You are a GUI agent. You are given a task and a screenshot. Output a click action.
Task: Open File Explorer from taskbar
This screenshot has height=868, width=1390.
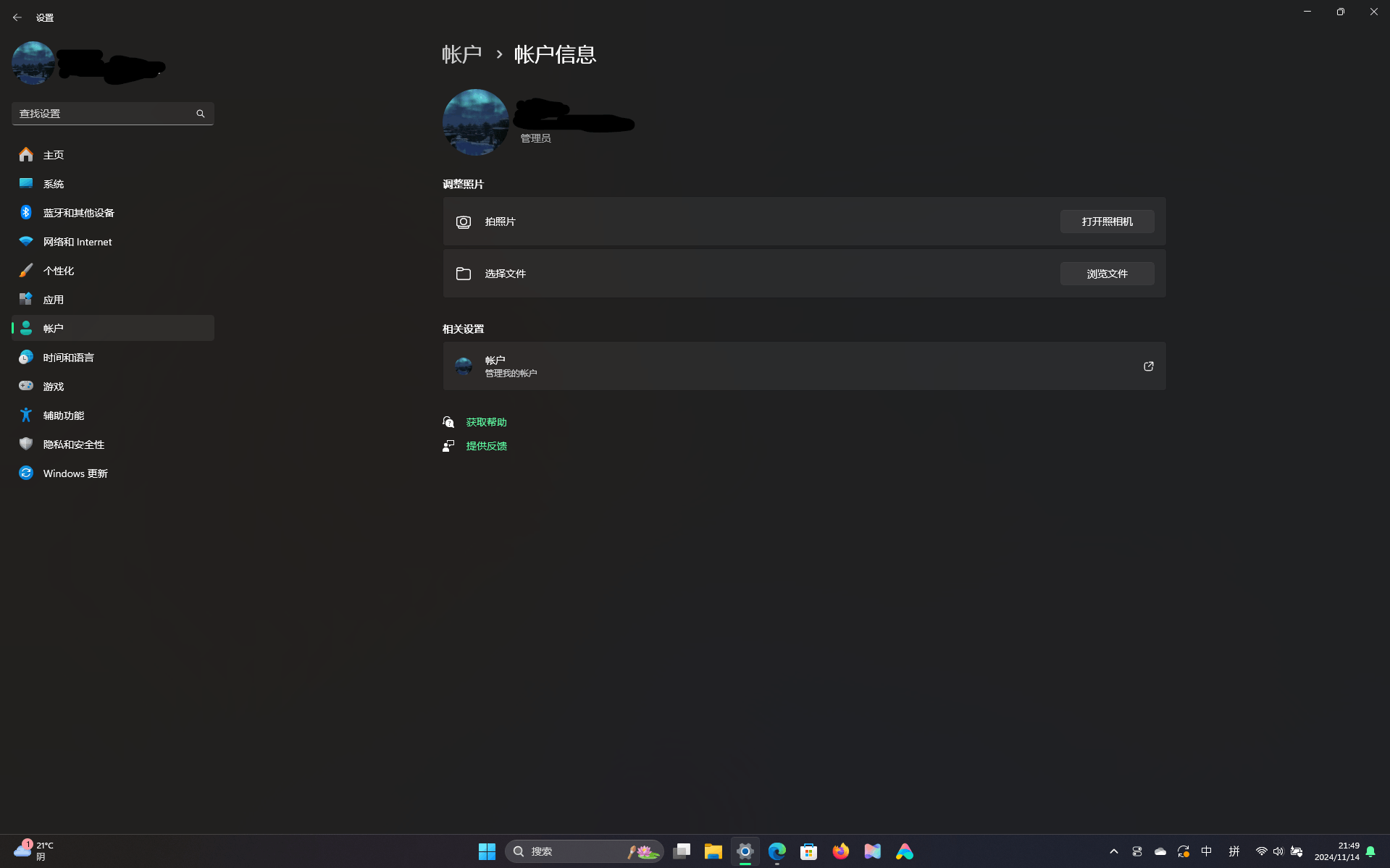[713, 851]
